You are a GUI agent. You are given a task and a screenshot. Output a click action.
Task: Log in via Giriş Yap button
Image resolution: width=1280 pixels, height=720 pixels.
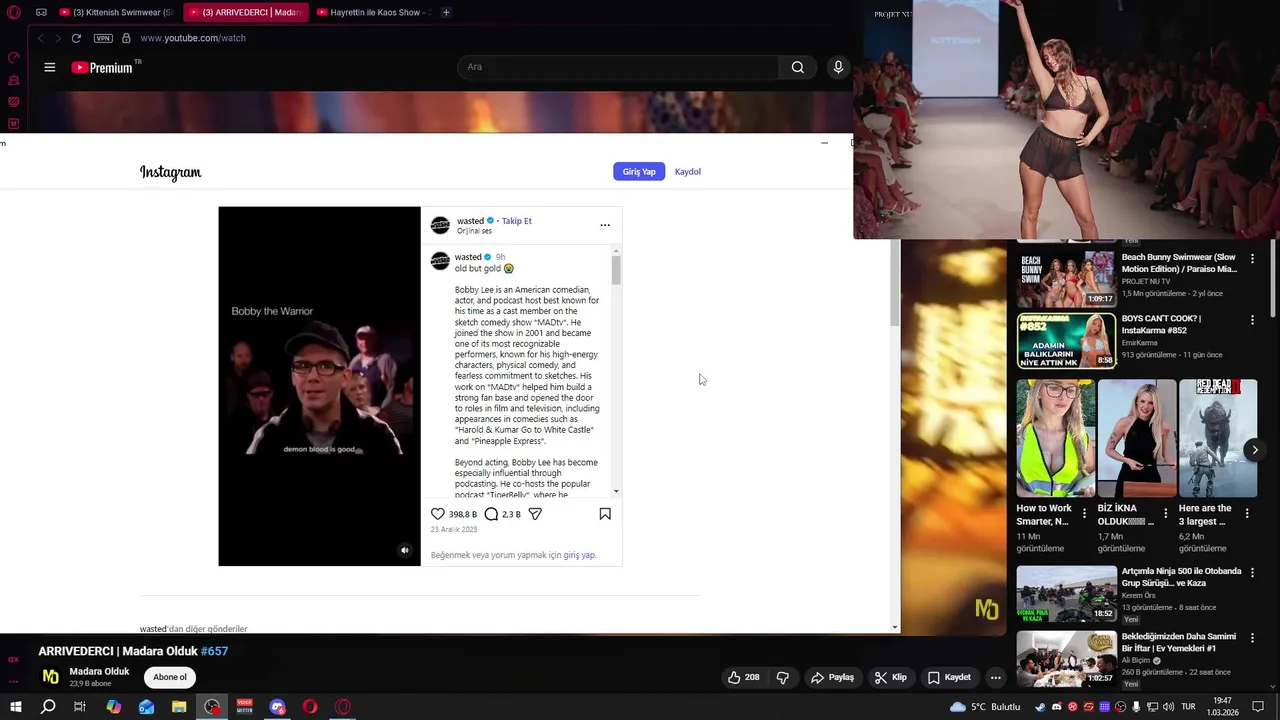point(639,172)
